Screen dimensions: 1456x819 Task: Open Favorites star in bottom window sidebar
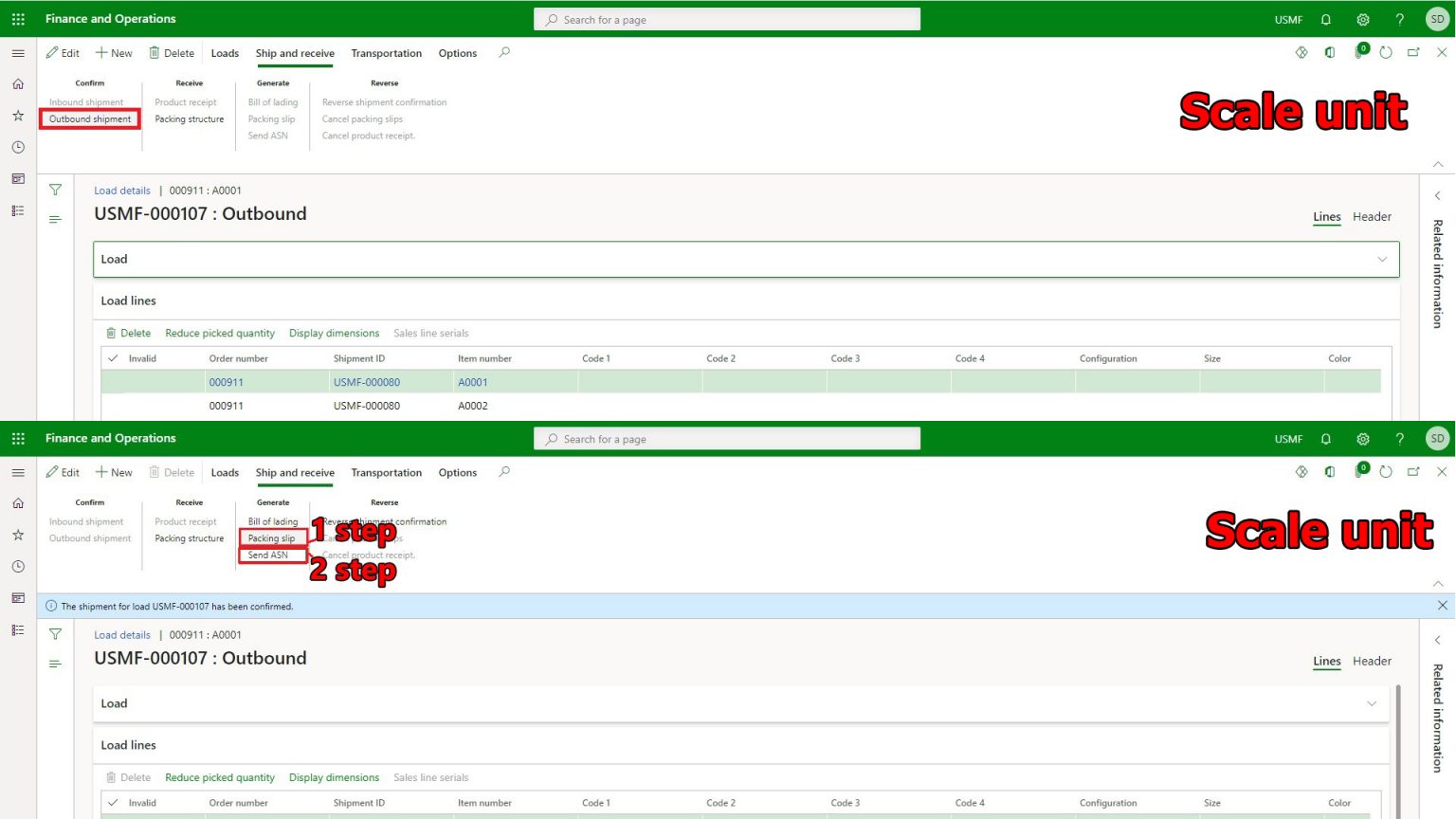[x=18, y=535]
